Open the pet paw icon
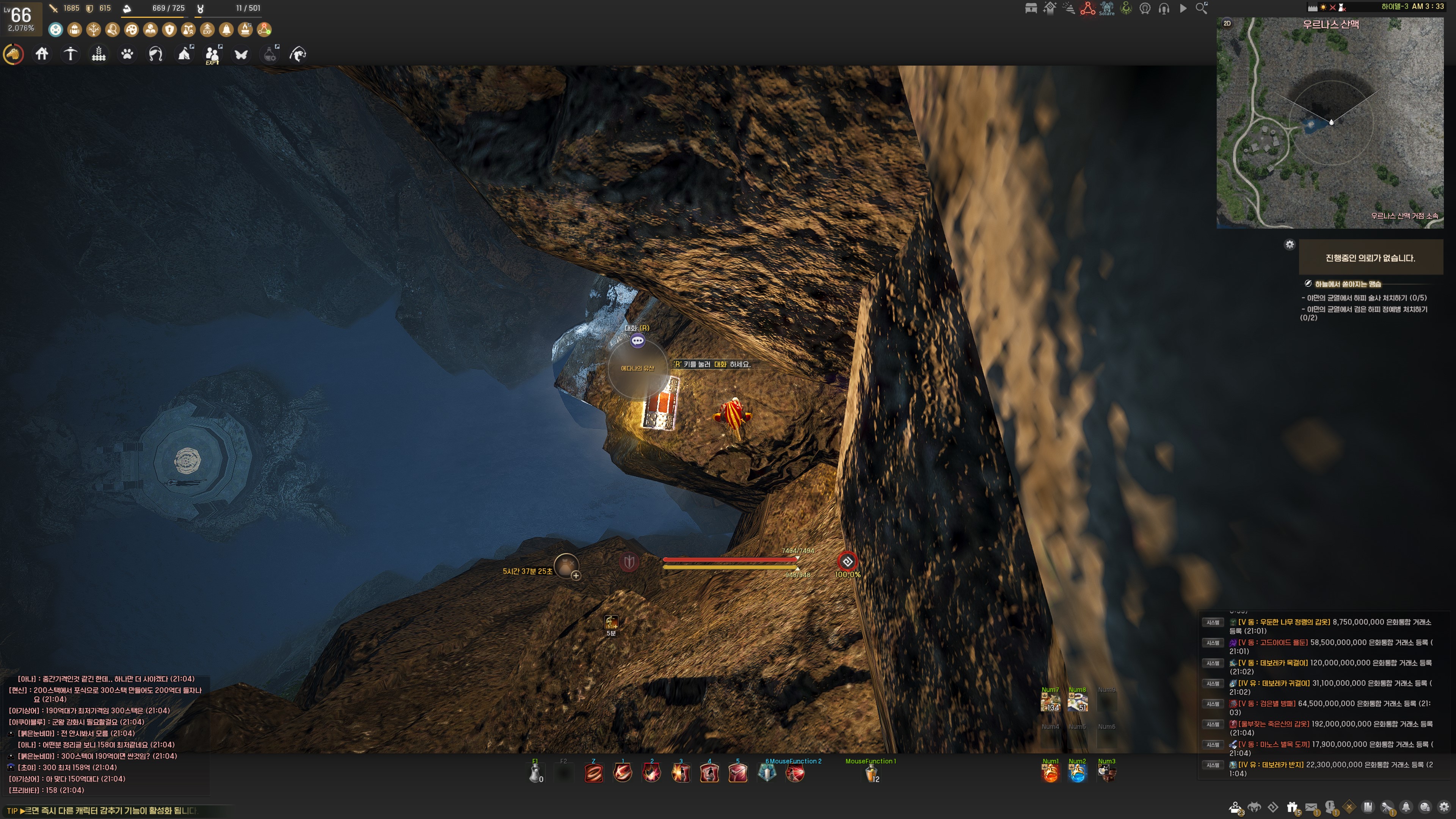Screen dimensions: 1456x819 (x=127, y=54)
